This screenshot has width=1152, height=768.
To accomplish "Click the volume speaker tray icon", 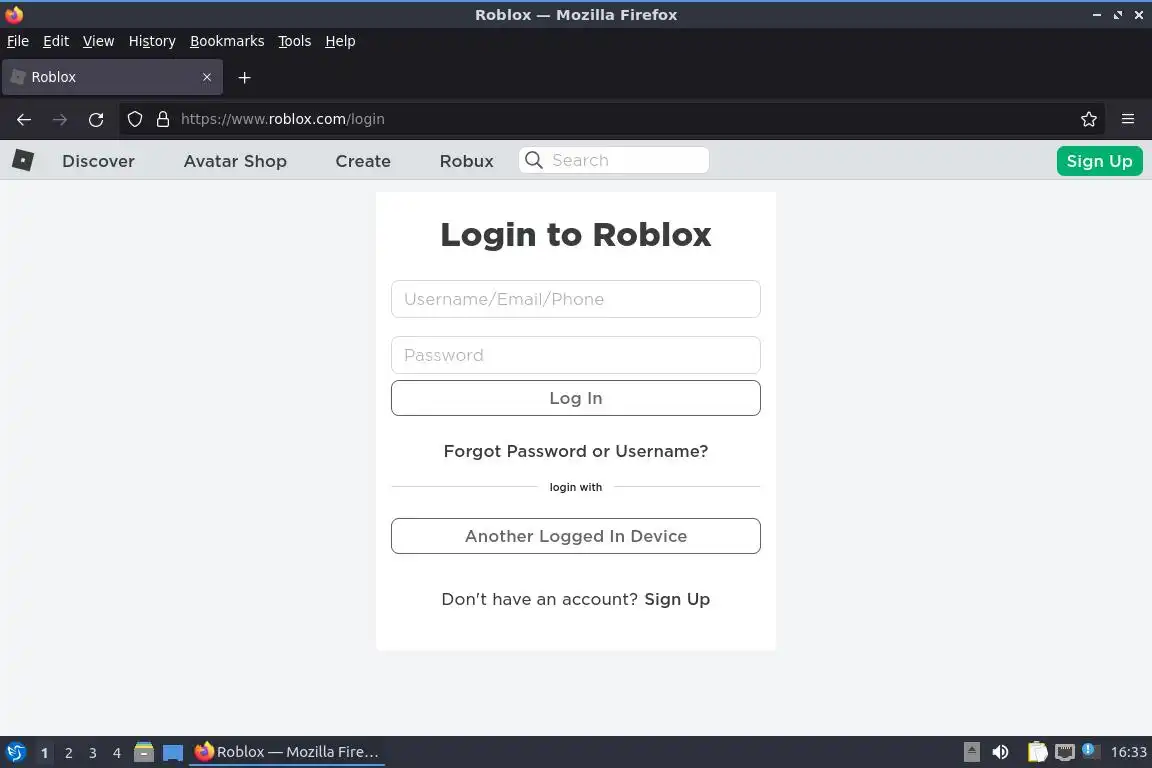I will (x=1000, y=752).
